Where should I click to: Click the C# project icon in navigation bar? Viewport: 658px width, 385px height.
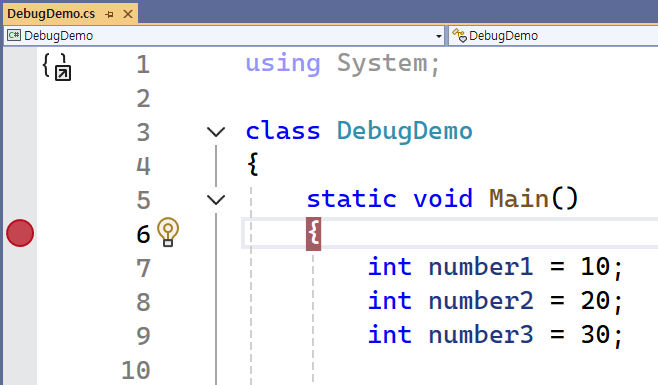13,35
